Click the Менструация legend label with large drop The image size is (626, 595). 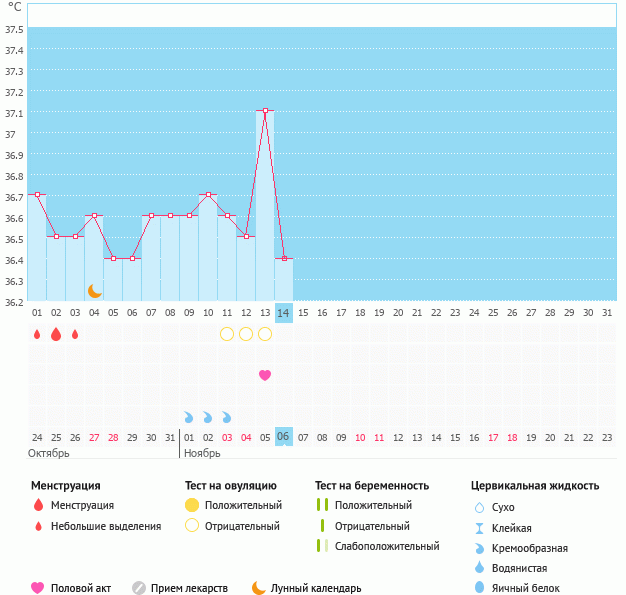(82, 505)
